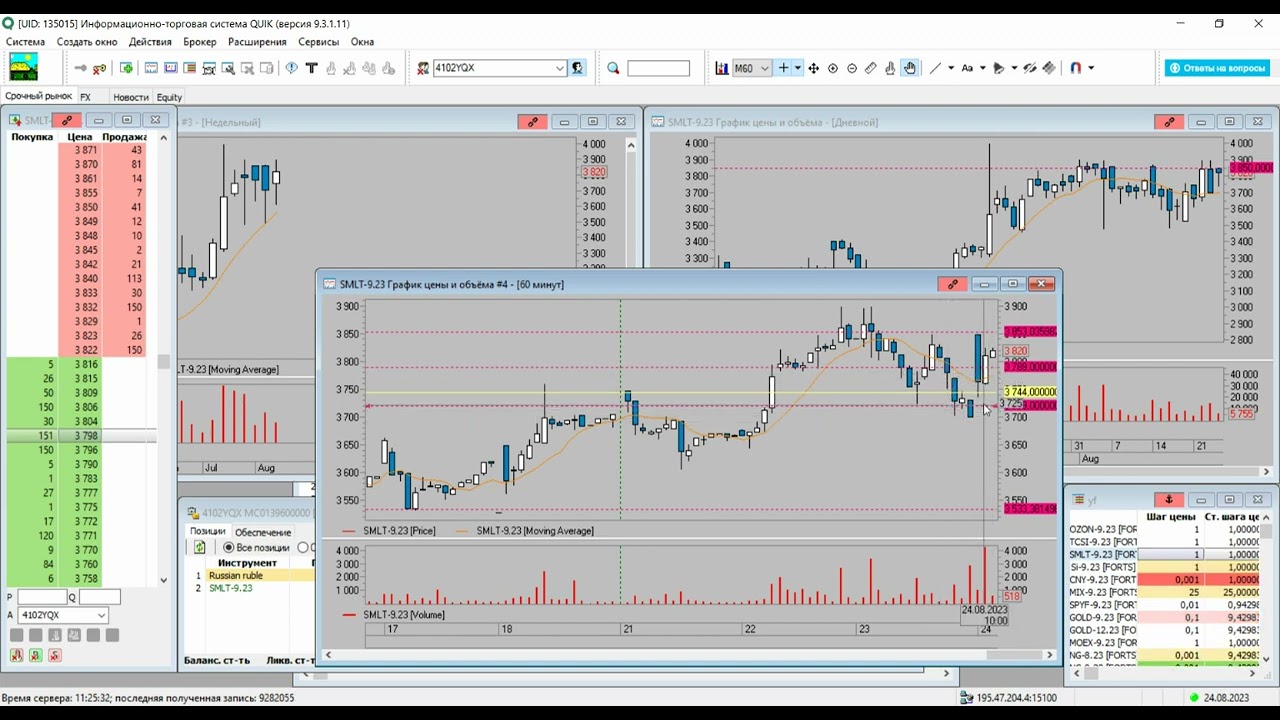The height and width of the screenshot is (720, 1280).
Task: Expand the line tool options arrow
Action: point(951,68)
